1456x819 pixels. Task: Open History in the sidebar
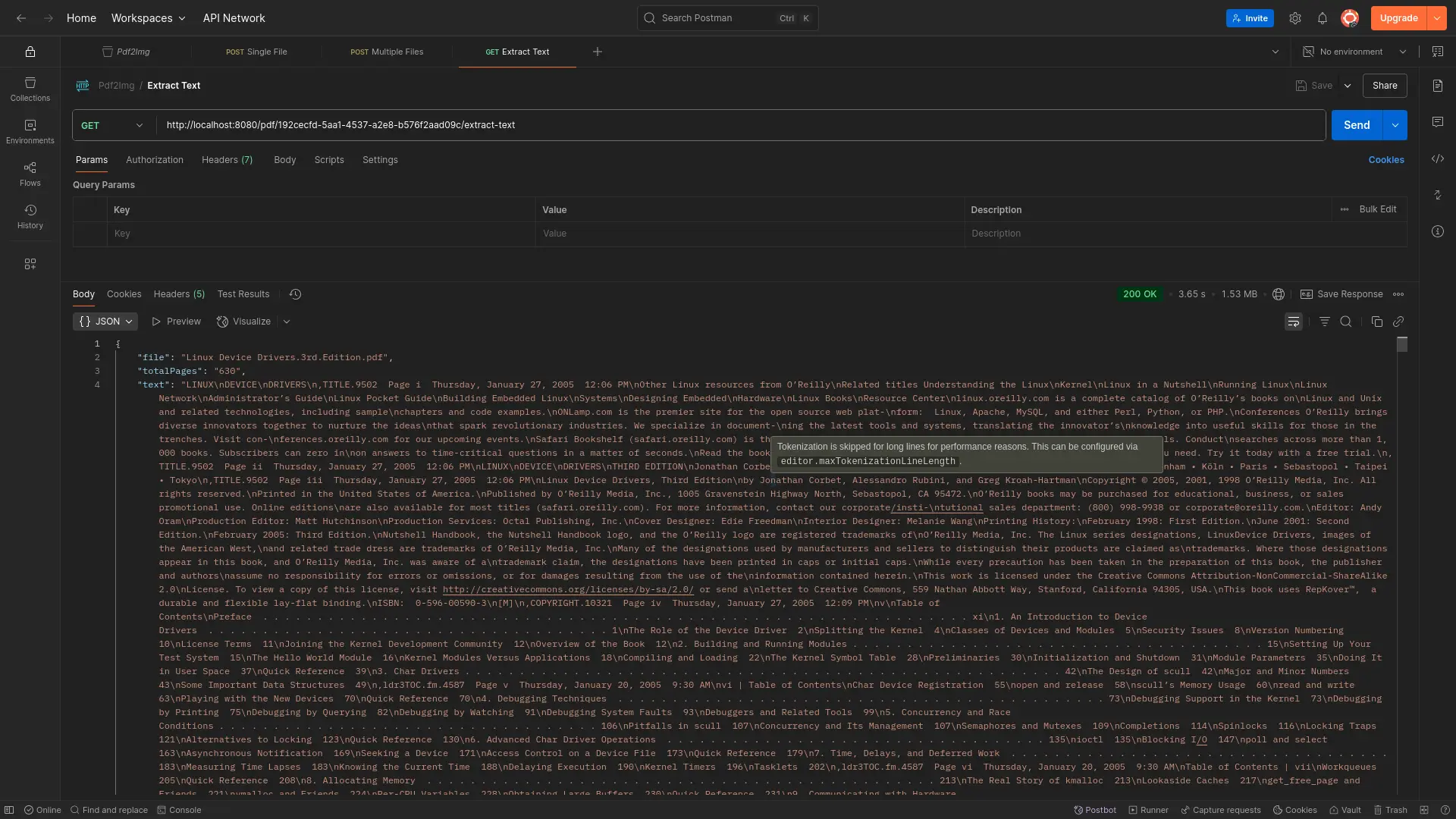click(x=30, y=216)
